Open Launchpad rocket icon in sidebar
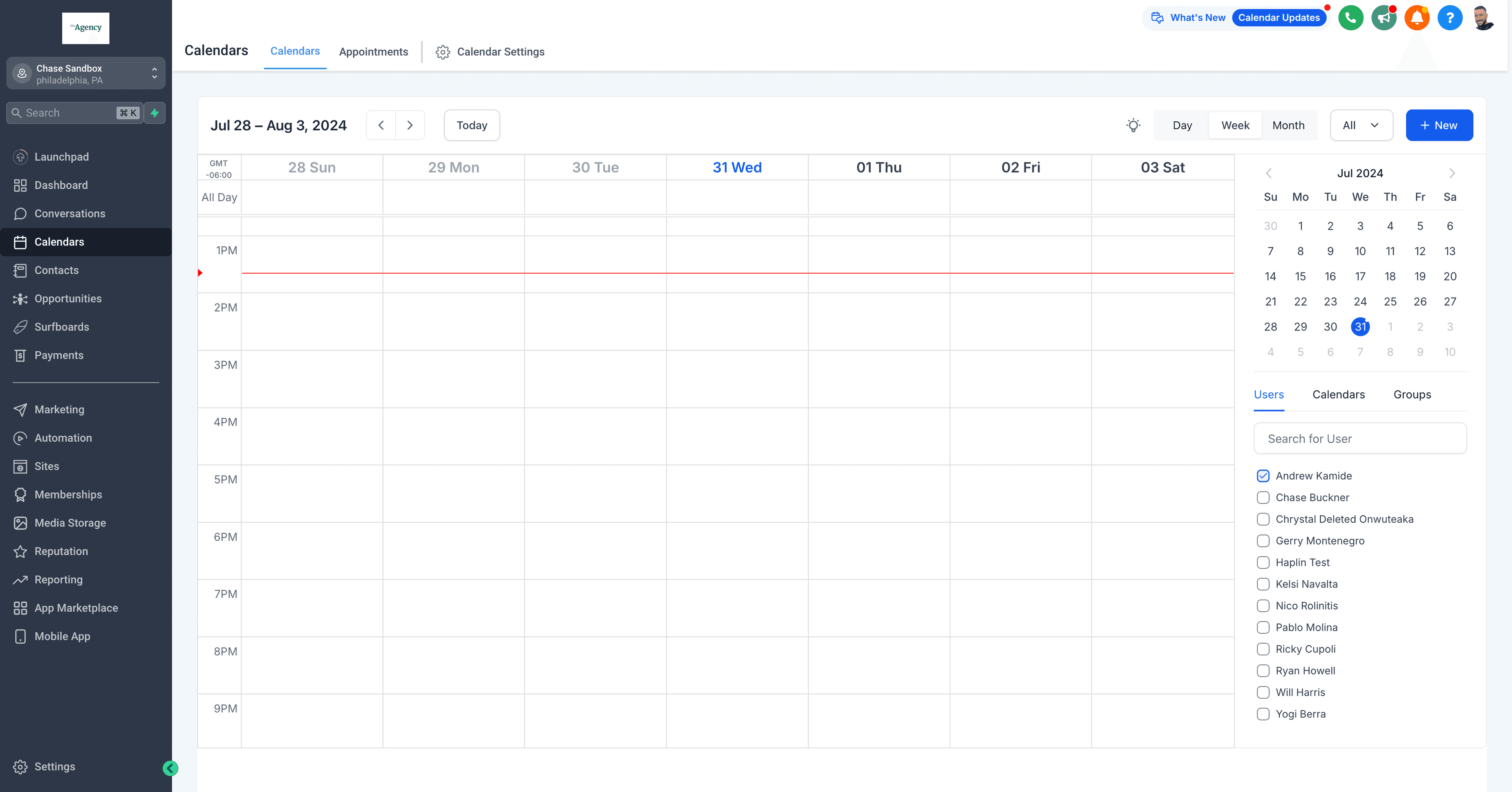Viewport: 1512px width, 792px height. click(x=20, y=157)
